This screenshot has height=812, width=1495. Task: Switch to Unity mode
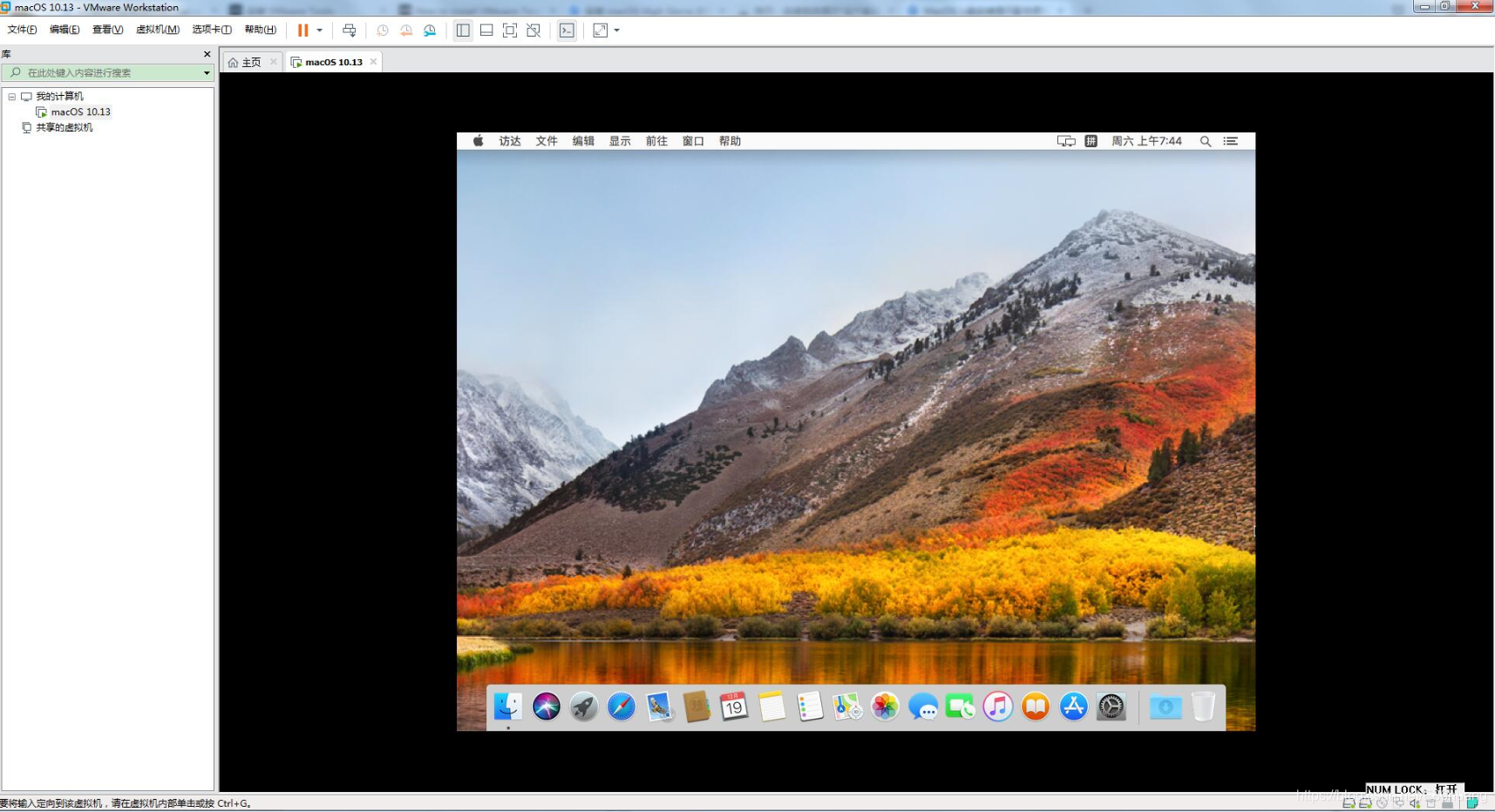click(x=533, y=30)
